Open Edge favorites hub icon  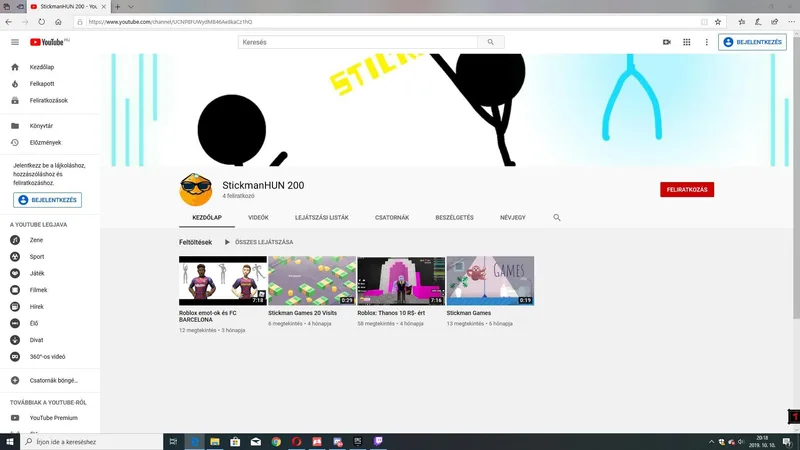point(741,22)
